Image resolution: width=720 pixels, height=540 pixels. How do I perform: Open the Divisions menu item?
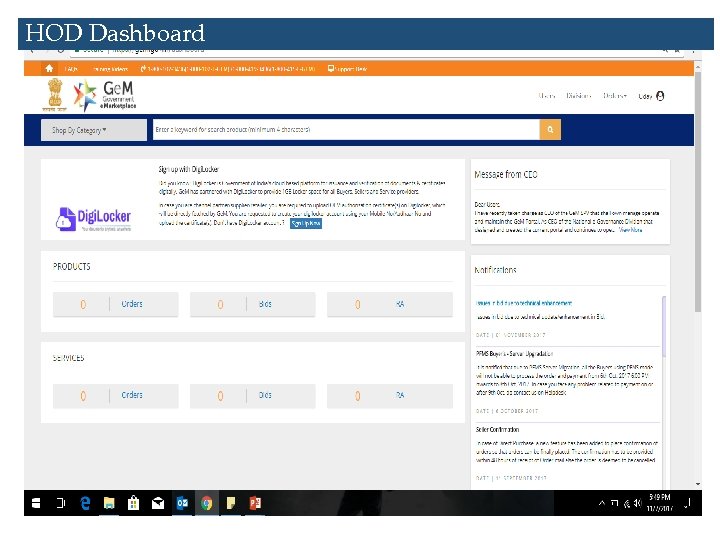coord(579,96)
